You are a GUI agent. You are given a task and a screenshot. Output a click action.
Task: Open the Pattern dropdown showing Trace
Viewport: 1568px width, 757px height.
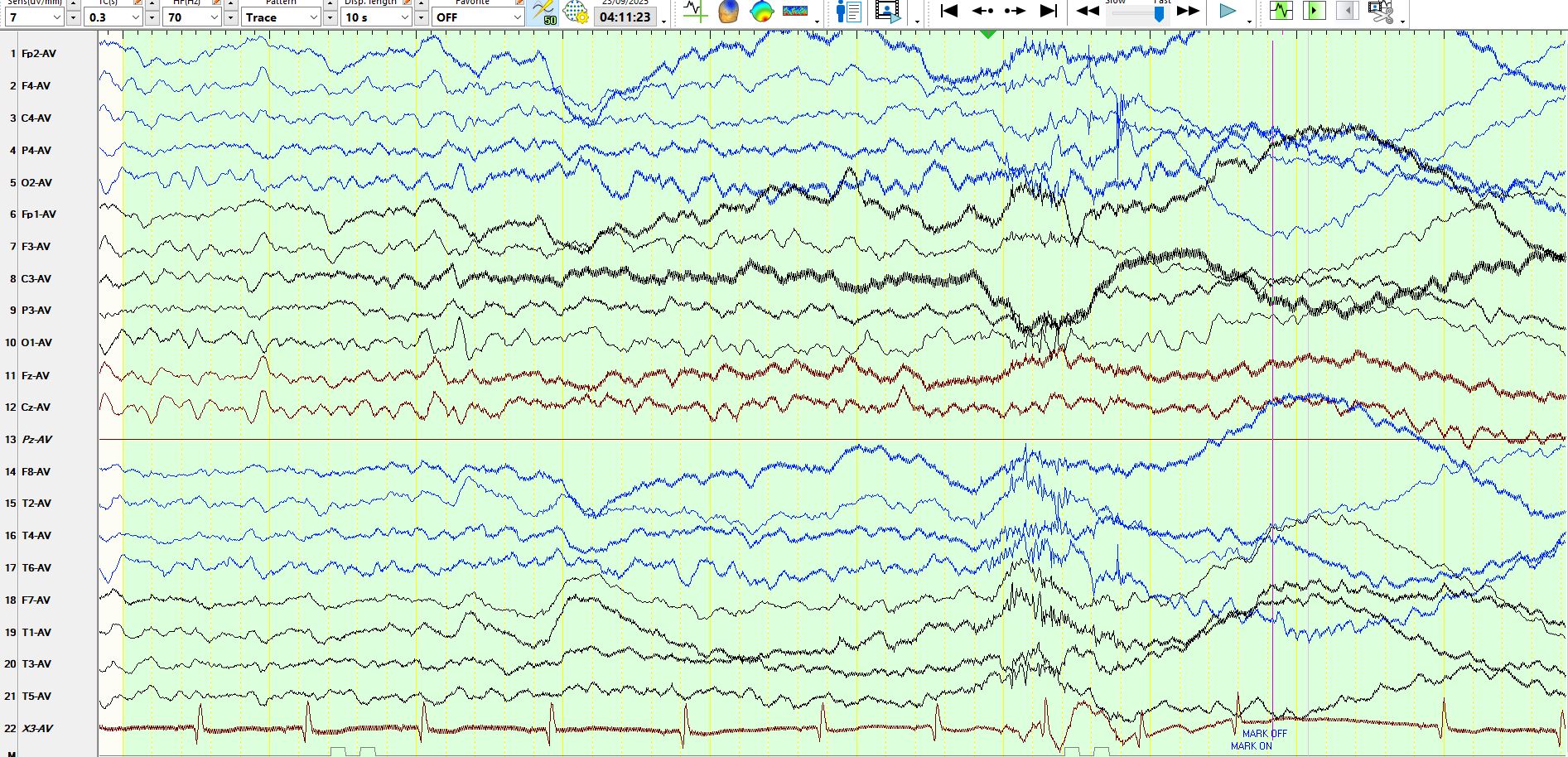pos(281,17)
